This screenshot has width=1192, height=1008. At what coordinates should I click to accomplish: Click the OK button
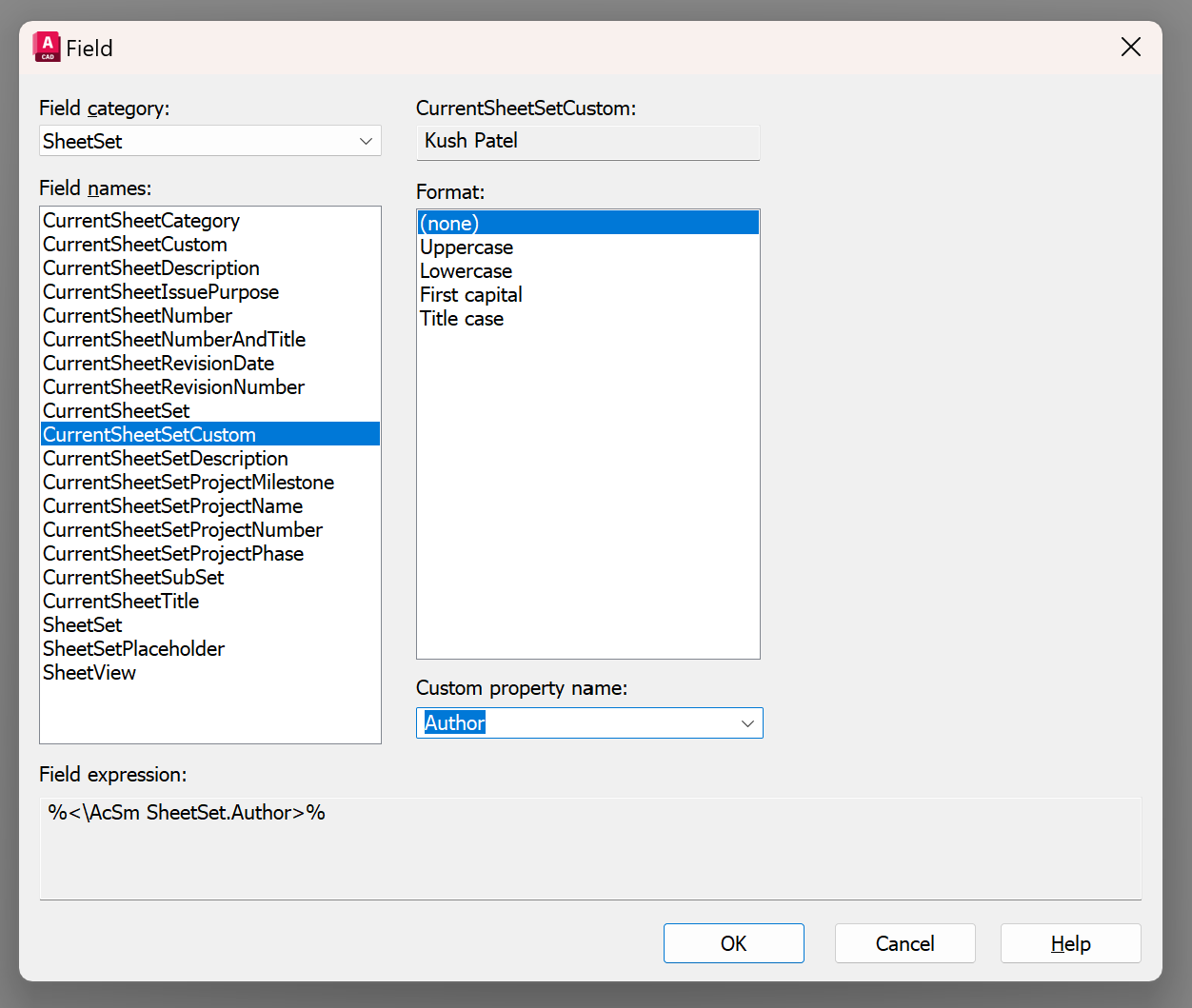(x=733, y=943)
